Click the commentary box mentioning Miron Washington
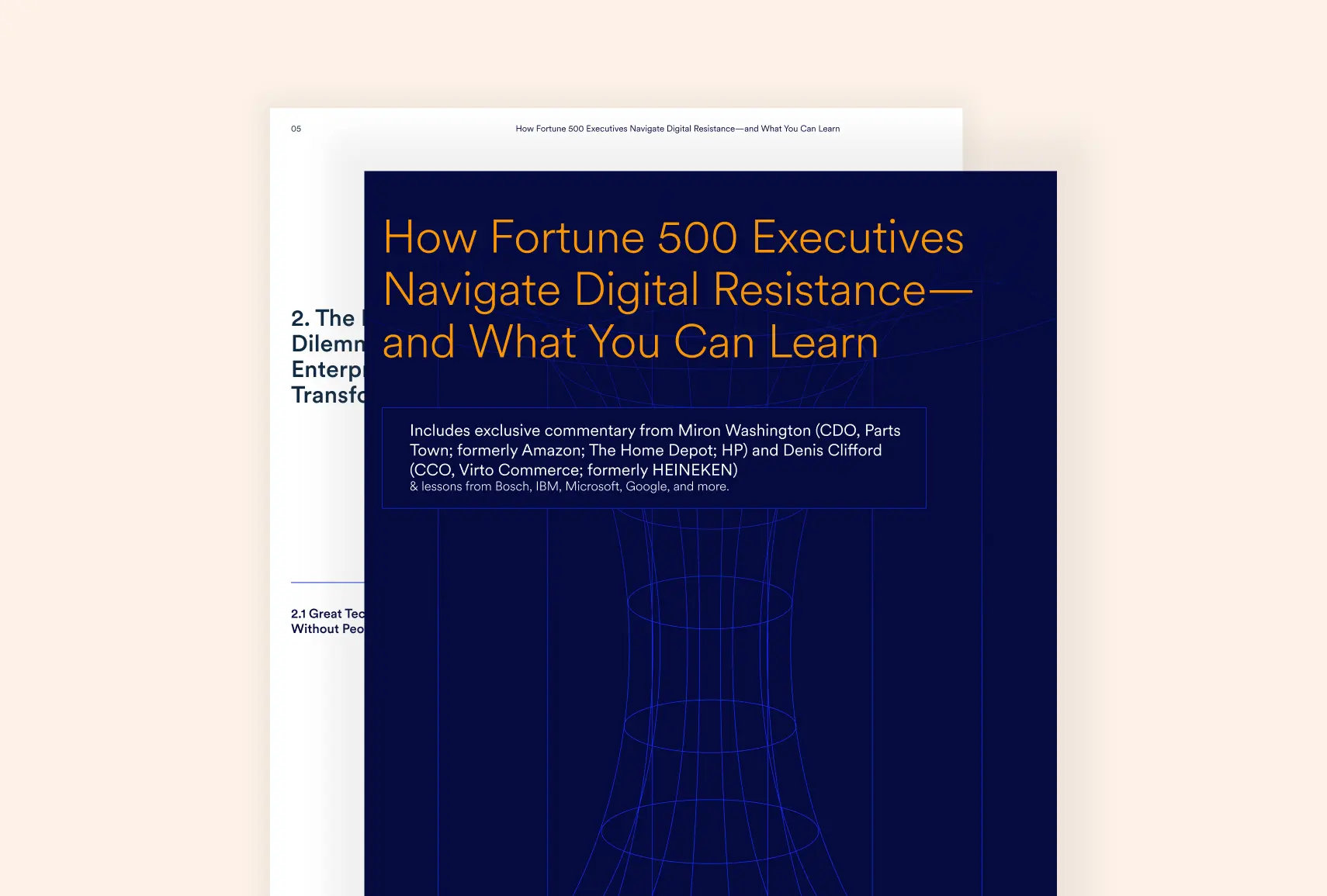 tap(653, 458)
